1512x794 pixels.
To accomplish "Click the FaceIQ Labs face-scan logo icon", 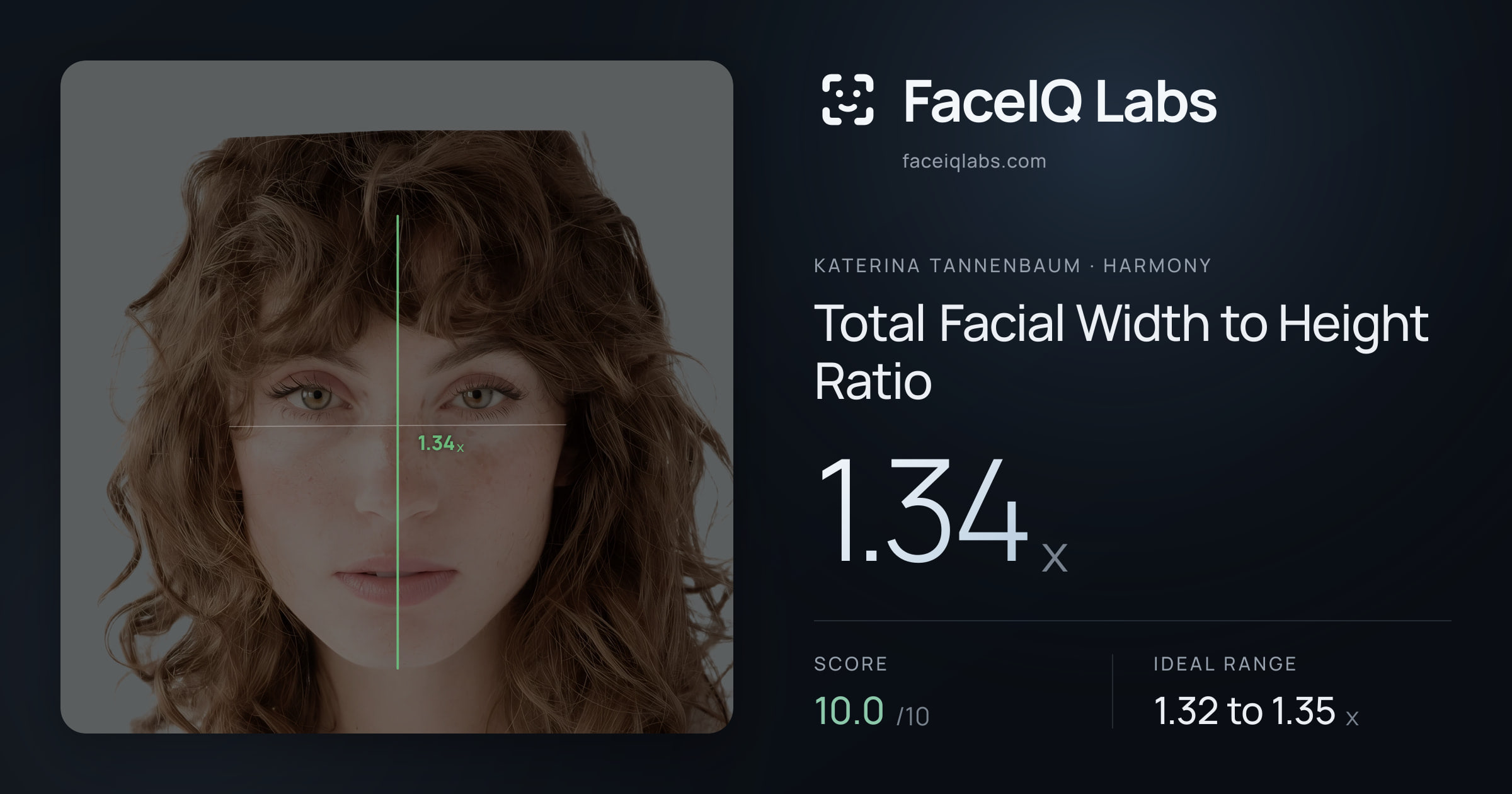I will pyautogui.click(x=847, y=100).
